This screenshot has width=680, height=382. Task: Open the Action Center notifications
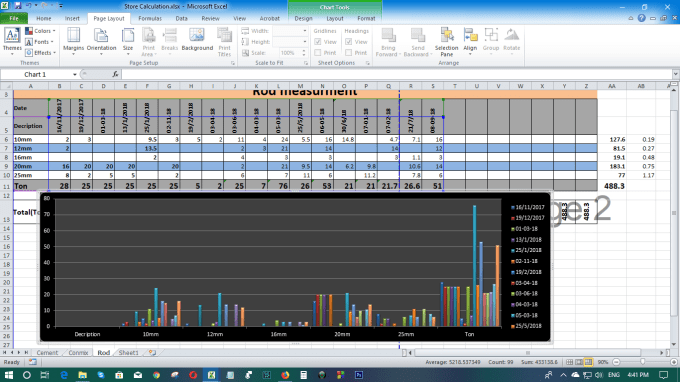[664, 375]
